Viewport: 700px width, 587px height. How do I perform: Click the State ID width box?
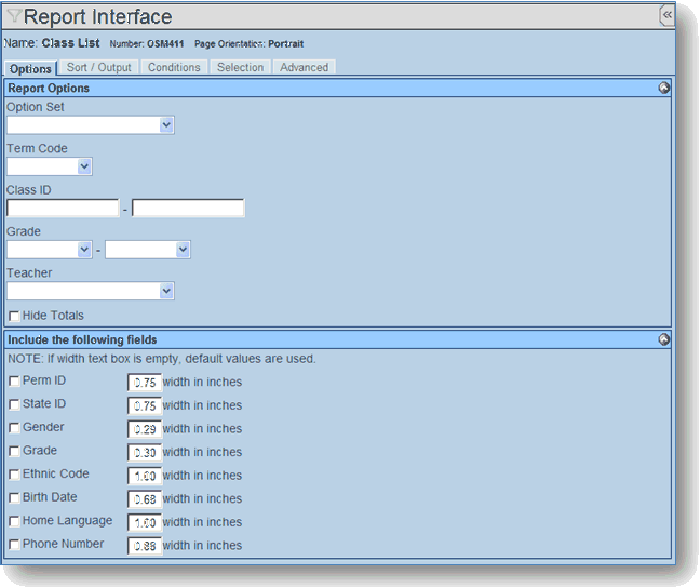coord(145,406)
